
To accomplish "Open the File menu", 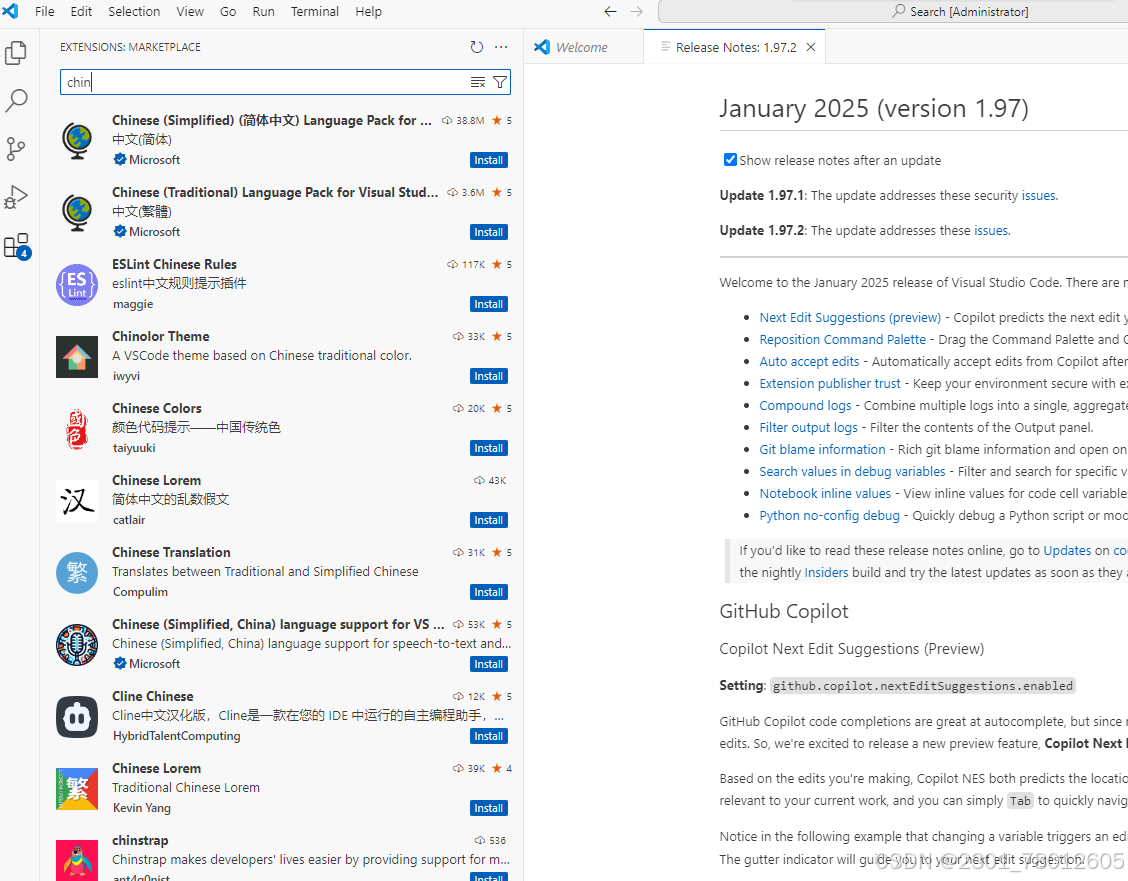I will pyautogui.click(x=45, y=12).
